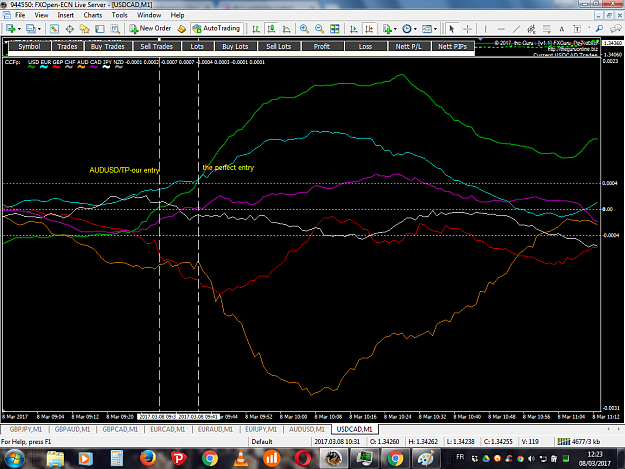Viewport: 625px width, 469px height.
Task: Click the Nett P/L column header
Action: pos(409,47)
